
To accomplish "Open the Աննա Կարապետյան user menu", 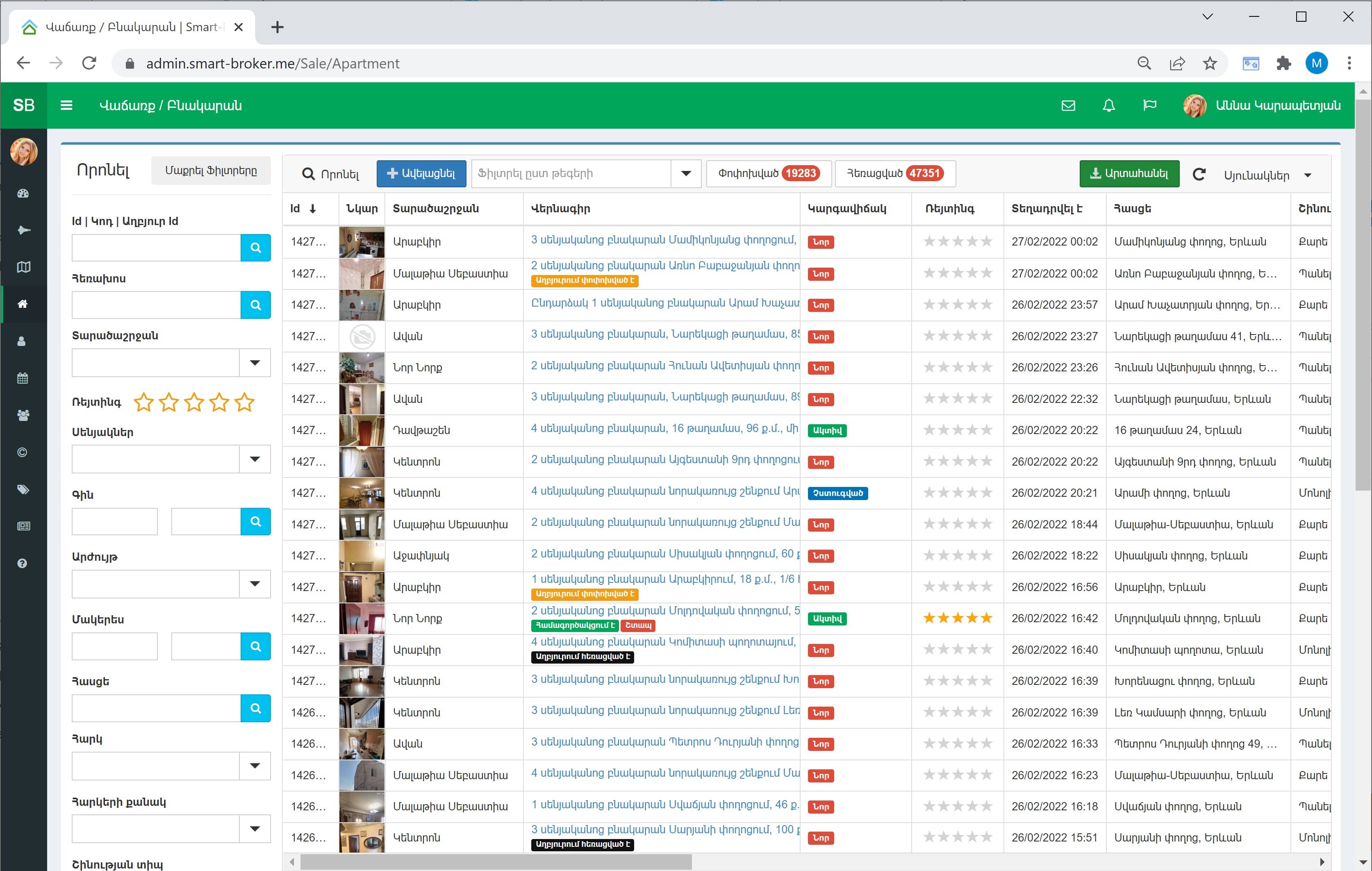I will tap(1262, 105).
